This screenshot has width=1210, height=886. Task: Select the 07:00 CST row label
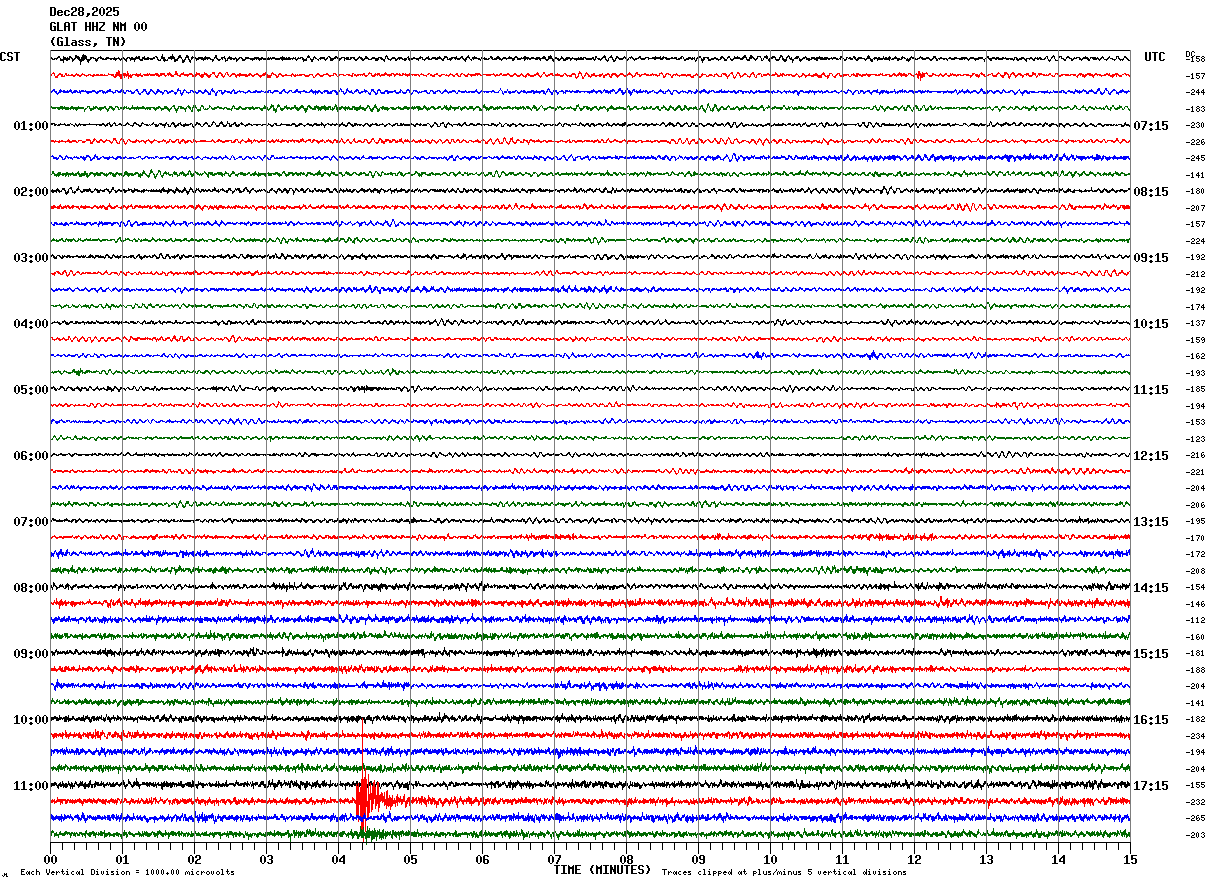tap(31, 522)
